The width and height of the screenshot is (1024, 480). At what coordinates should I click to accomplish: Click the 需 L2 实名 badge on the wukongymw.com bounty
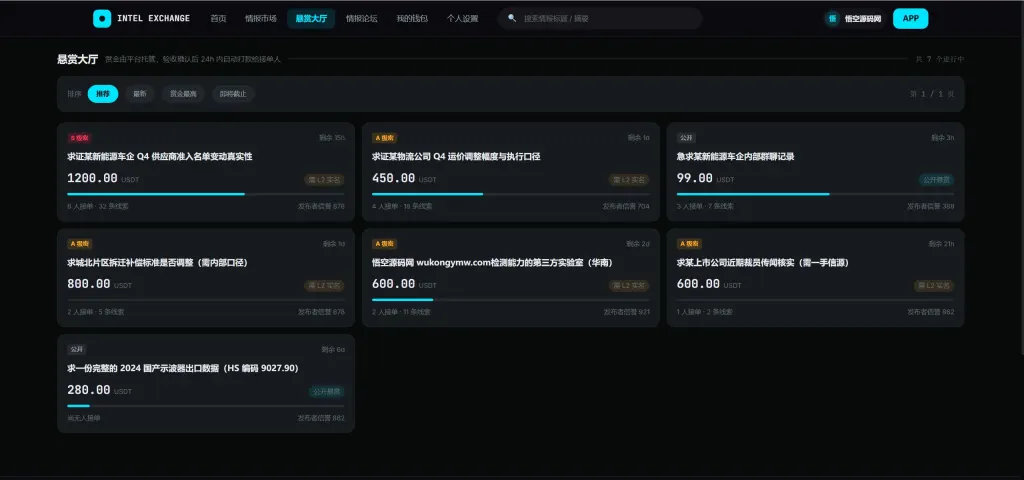629,285
